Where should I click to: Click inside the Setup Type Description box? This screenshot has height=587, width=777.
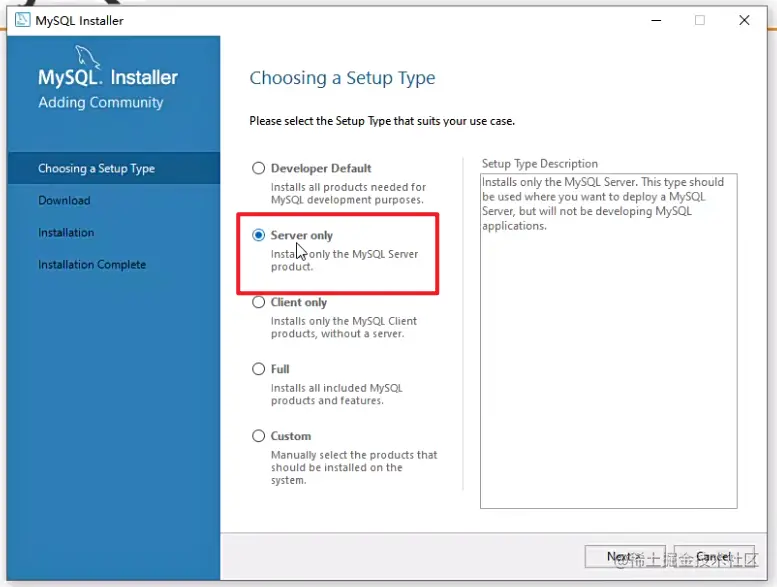click(x=609, y=341)
